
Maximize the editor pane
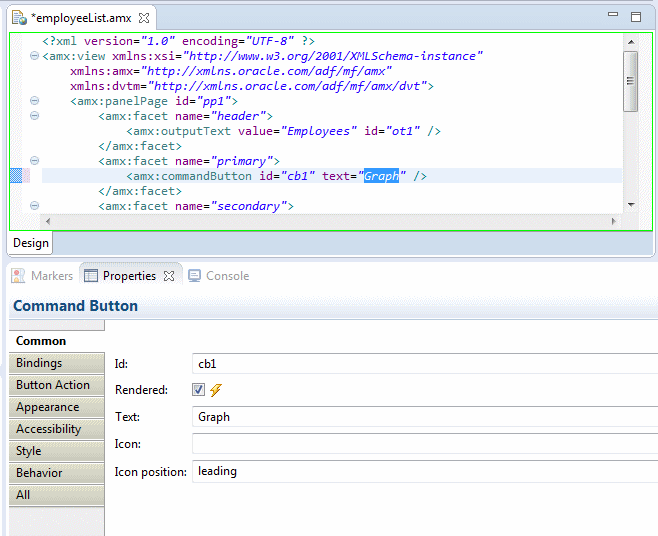(636, 17)
